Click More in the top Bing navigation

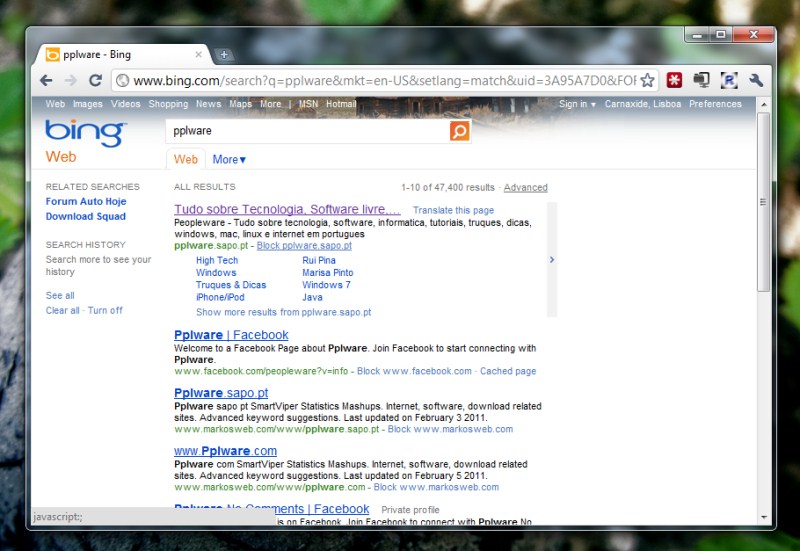270,104
